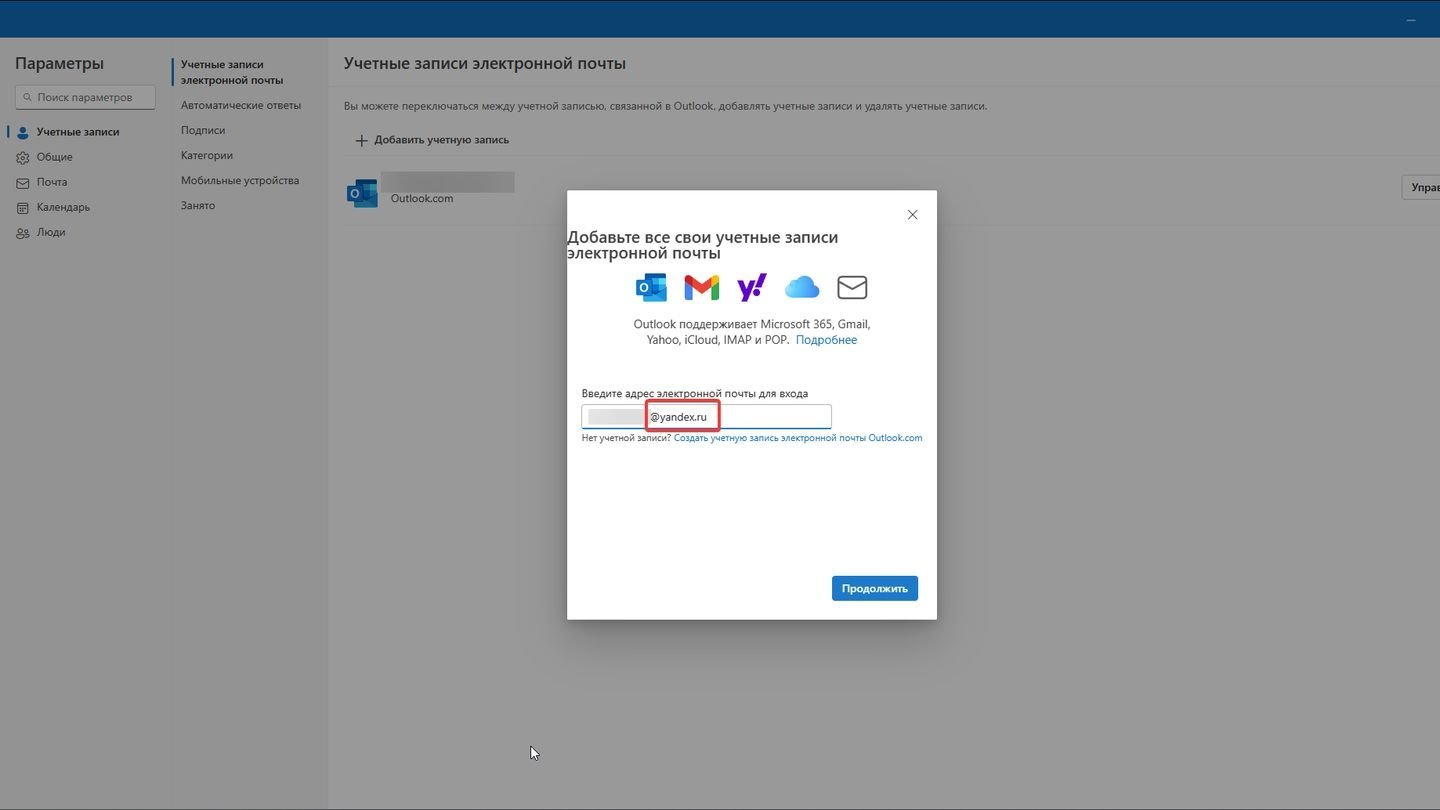
Task: Click Добавить учетную запись
Action: 432,140
